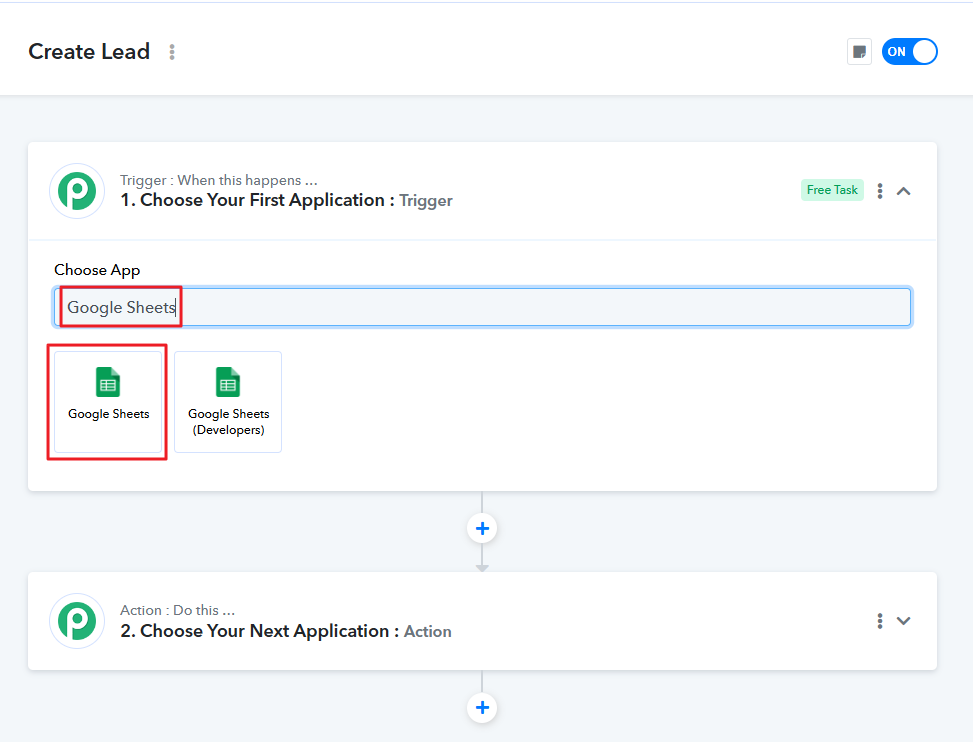The height and width of the screenshot is (742, 973).
Task: Click the Free Task badge
Action: [832, 190]
